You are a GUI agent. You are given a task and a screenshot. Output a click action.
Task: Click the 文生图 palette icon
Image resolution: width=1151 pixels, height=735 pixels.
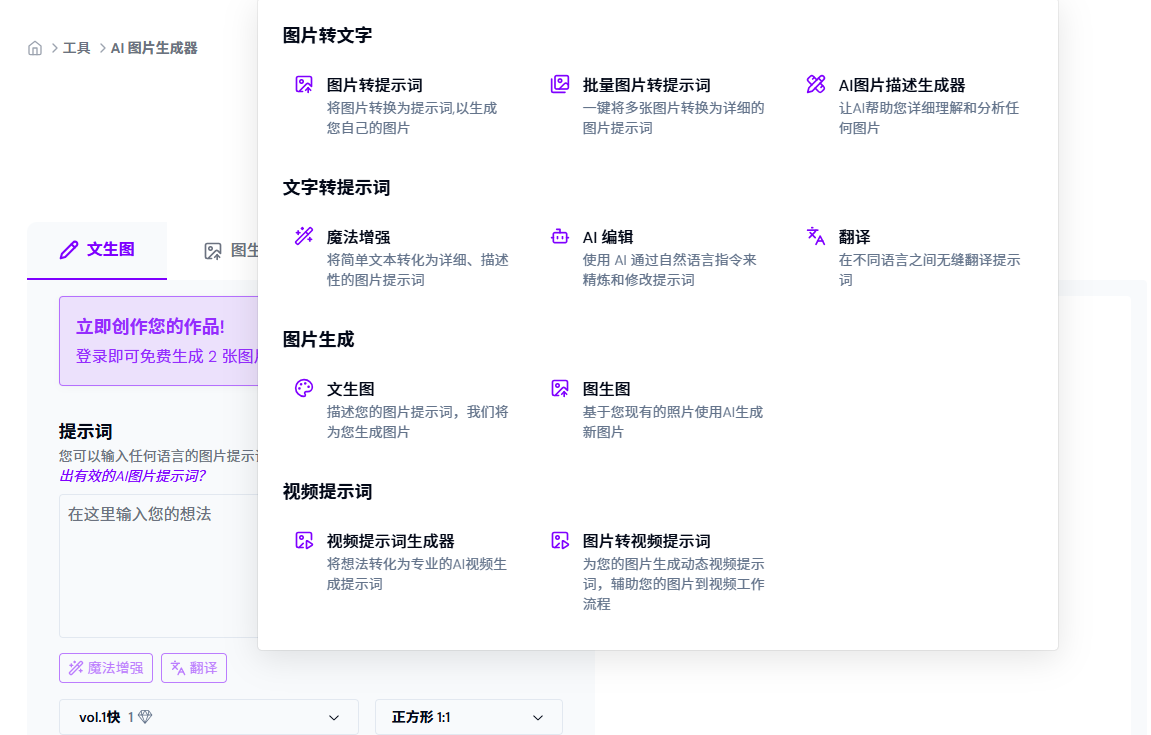coord(304,389)
